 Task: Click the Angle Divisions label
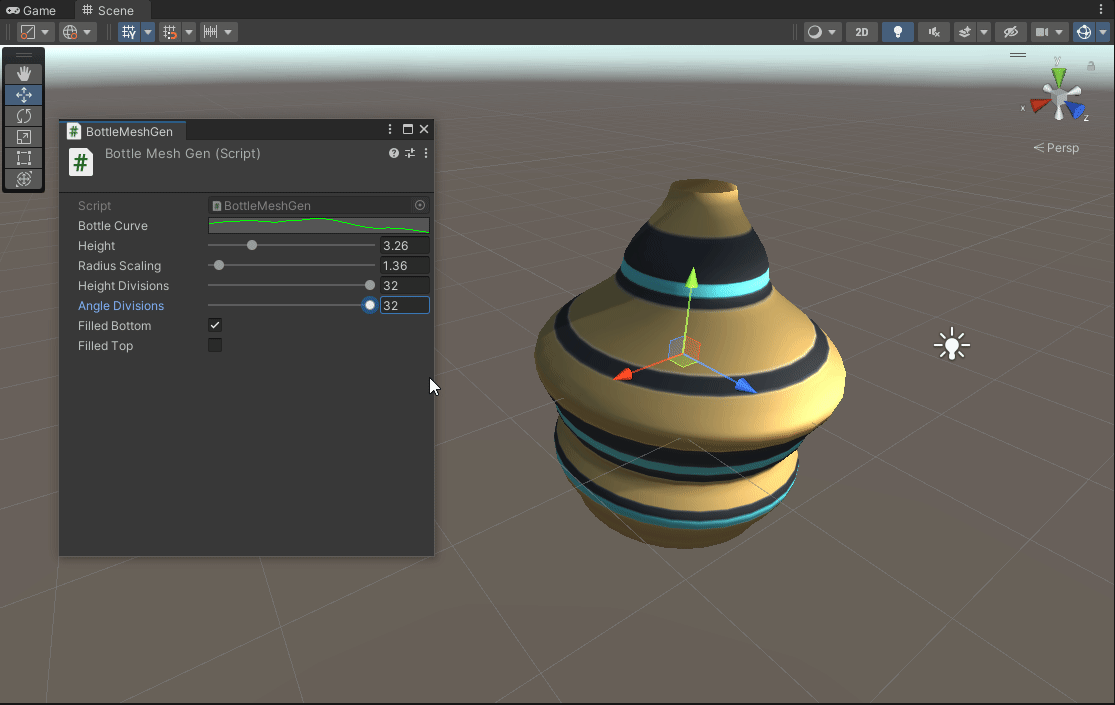click(121, 305)
